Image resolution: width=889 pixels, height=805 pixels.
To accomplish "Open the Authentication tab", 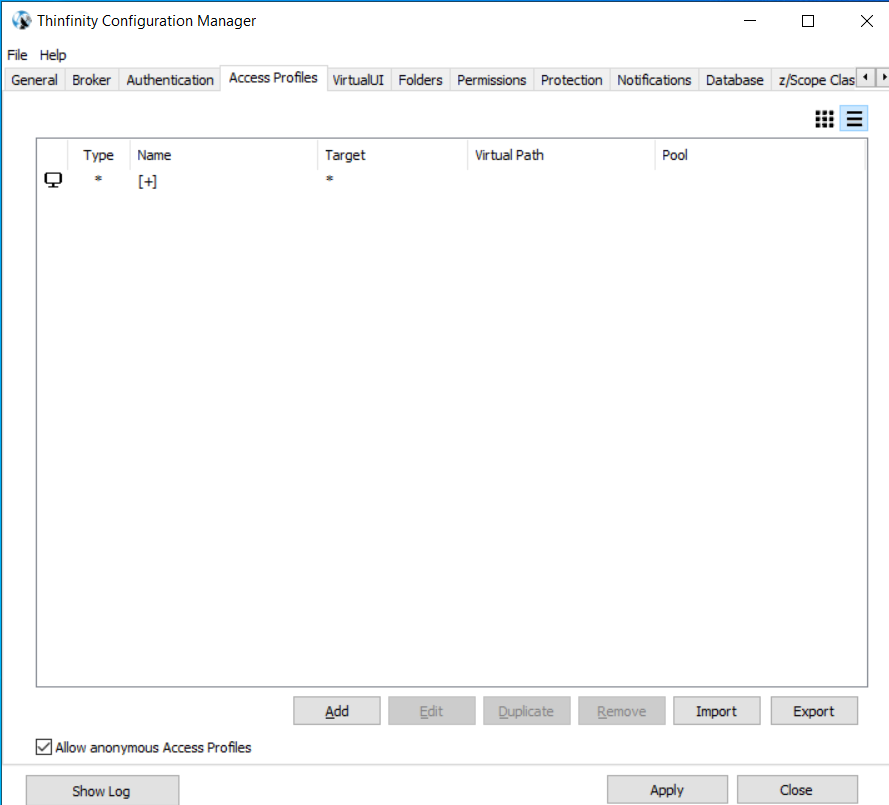I will [x=170, y=80].
